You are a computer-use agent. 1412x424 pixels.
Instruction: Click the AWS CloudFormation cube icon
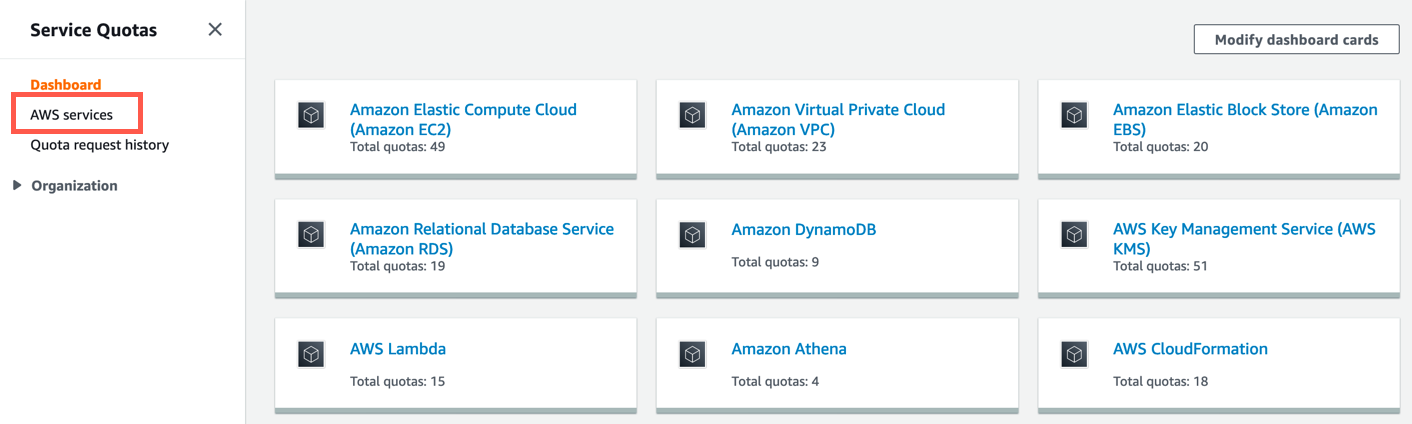(x=1074, y=354)
